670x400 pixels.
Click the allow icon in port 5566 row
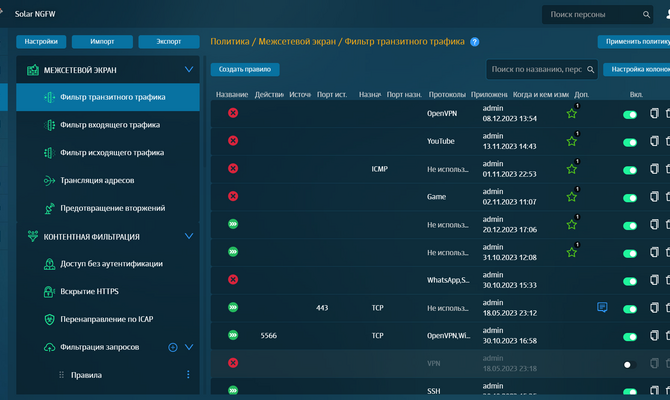[x=233, y=335]
